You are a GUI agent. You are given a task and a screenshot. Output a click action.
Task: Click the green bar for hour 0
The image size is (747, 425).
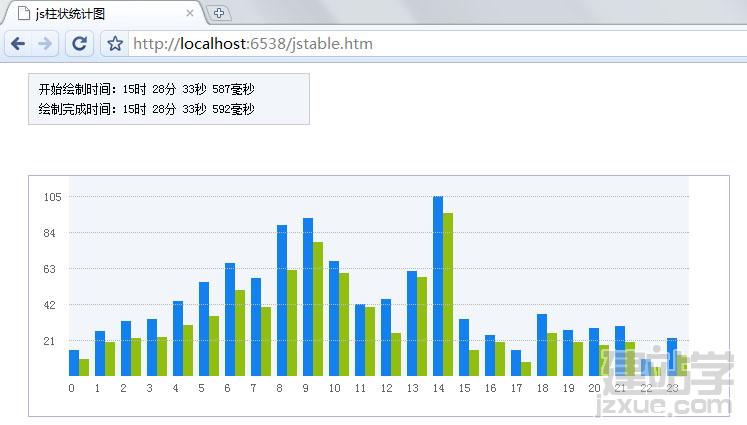click(x=84, y=367)
